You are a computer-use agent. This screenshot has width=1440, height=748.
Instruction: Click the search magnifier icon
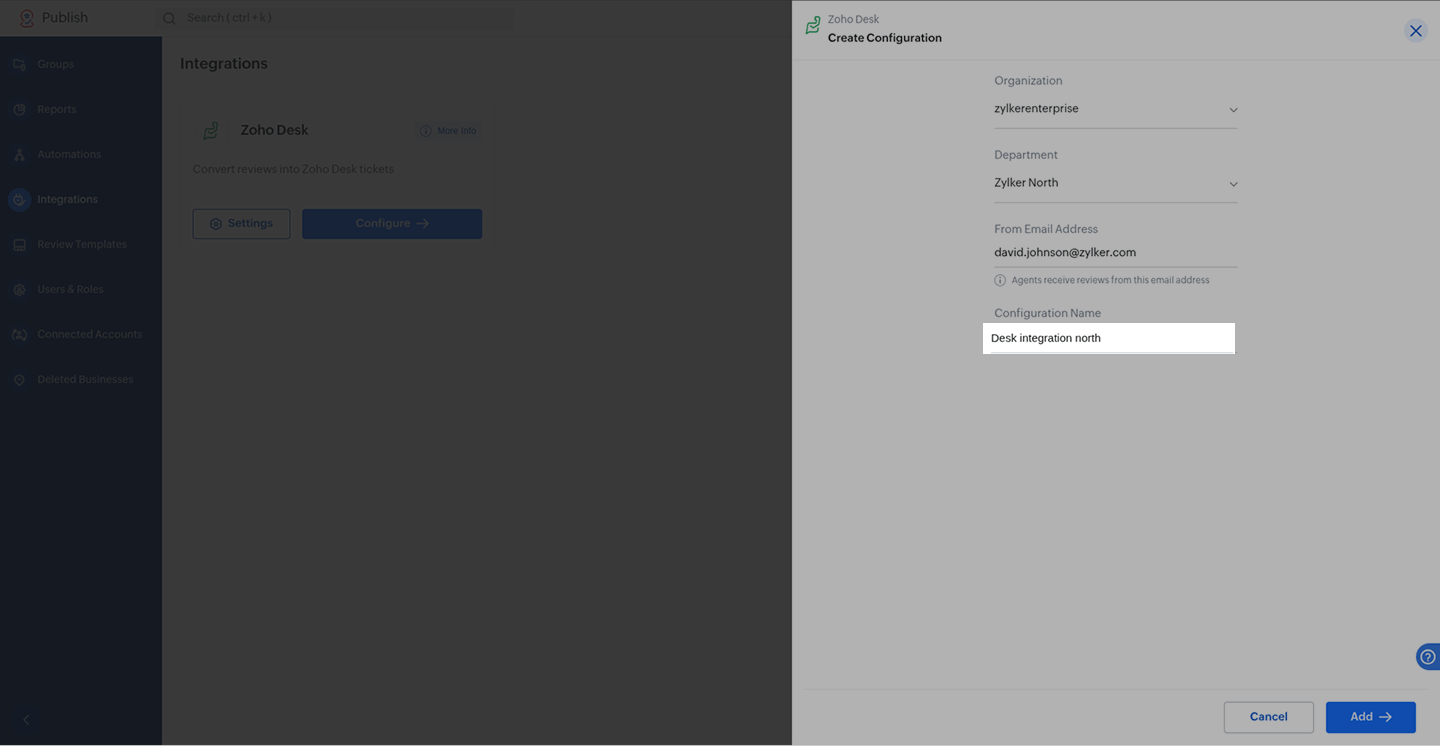(x=169, y=18)
